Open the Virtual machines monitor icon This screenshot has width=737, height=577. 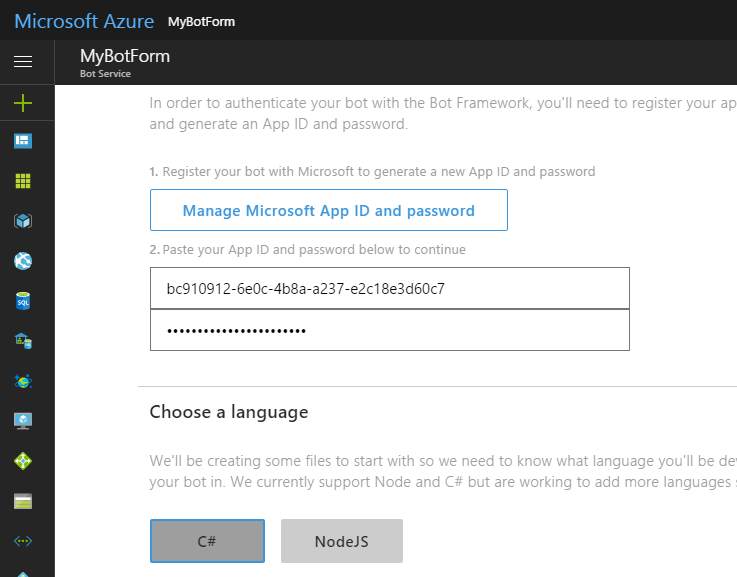pyautogui.click(x=23, y=421)
